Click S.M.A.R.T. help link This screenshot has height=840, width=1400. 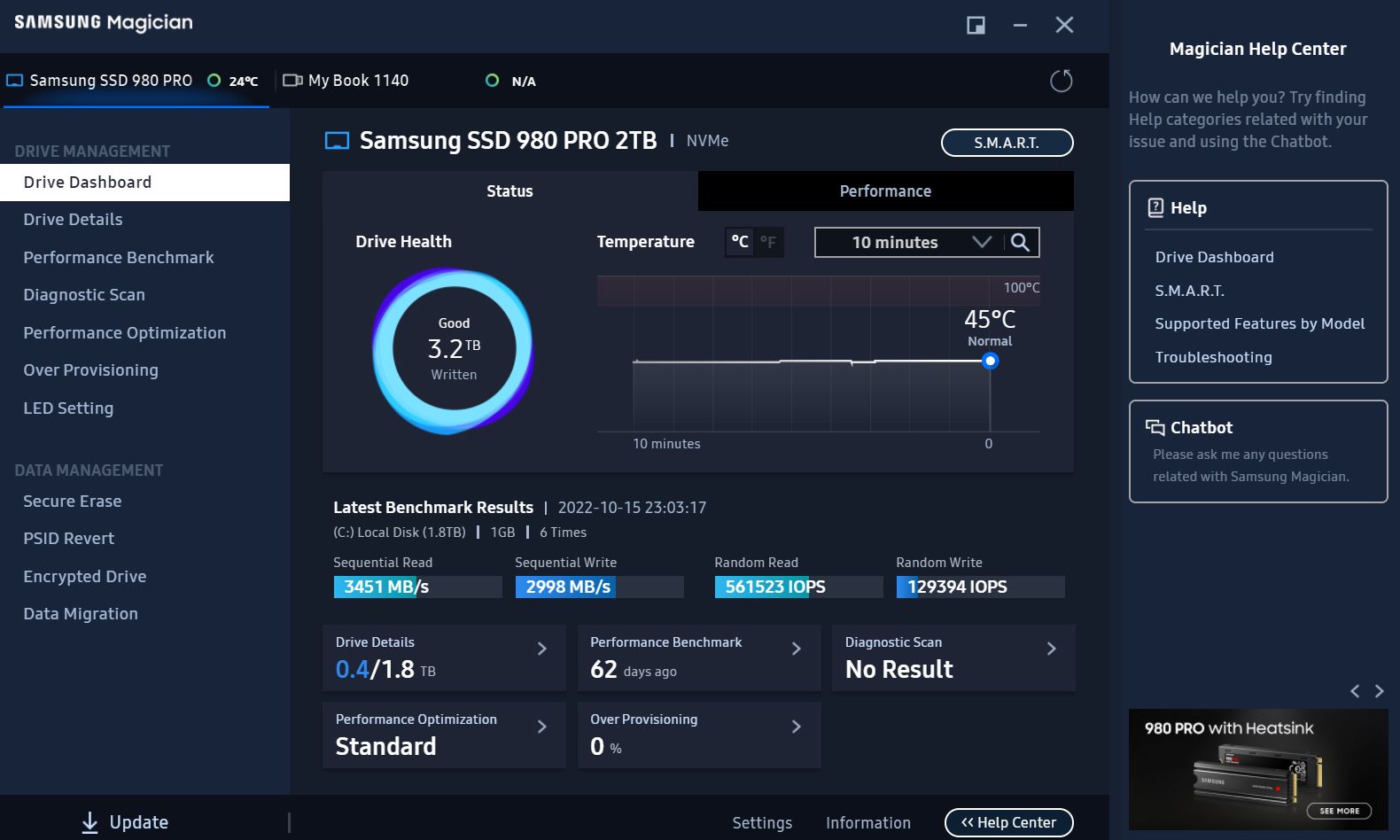(x=1189, y=291)
